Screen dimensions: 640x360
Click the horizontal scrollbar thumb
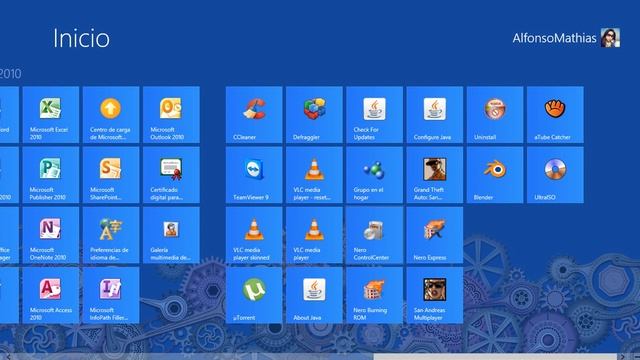495,357
